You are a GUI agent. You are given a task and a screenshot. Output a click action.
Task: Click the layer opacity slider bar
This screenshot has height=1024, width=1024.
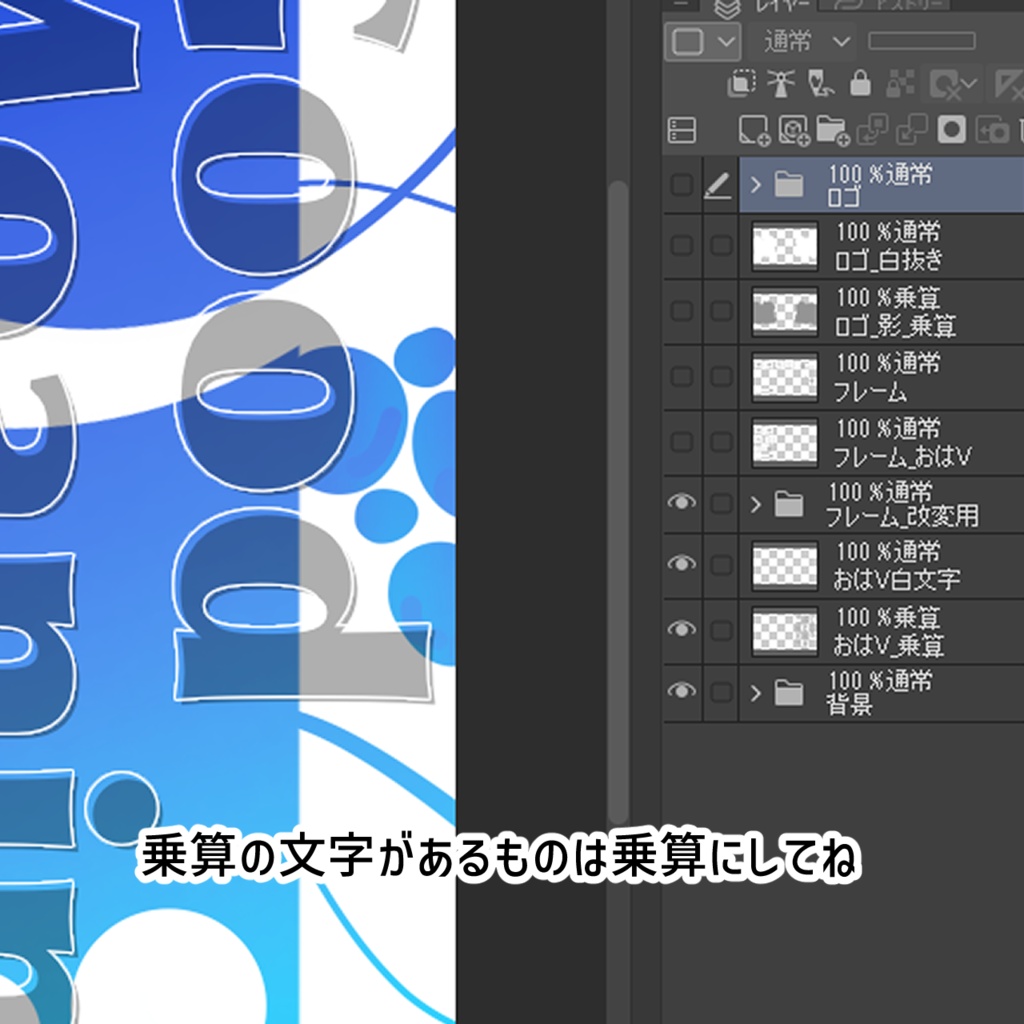(x=920, y=40)
